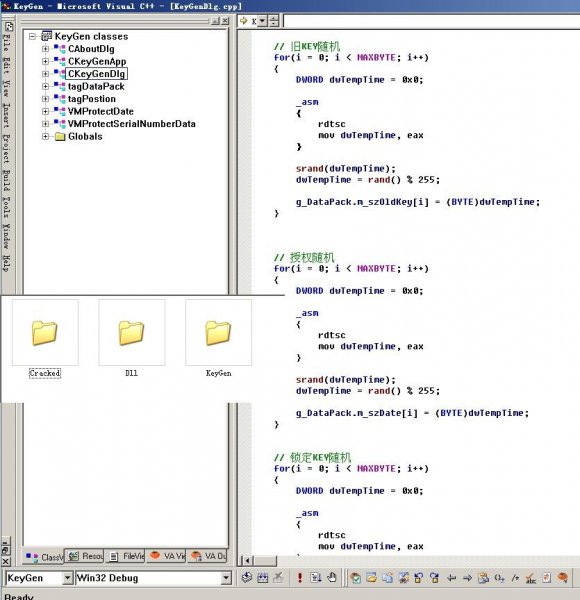Click the red exclamation Execute Program icon
Screen dimensions: 580x600
click(300, 577)
